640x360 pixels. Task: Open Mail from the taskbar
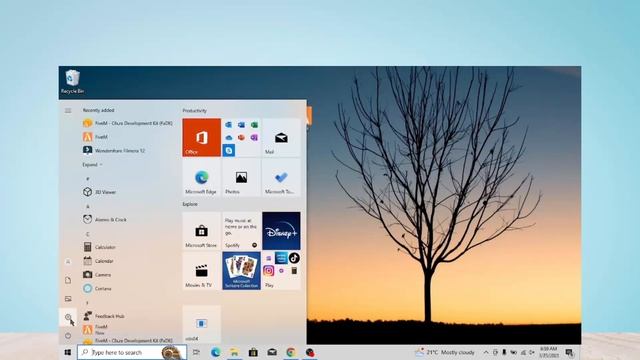[x=272, y=352]
